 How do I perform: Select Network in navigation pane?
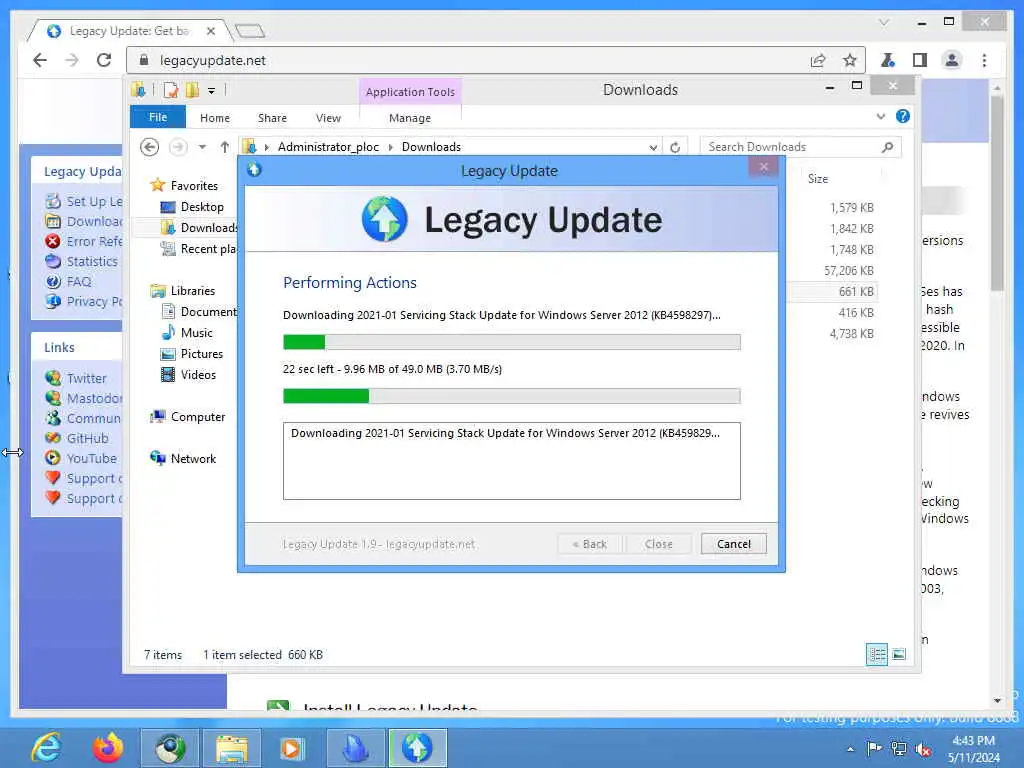pyautogui.click(x=183, y=458)
